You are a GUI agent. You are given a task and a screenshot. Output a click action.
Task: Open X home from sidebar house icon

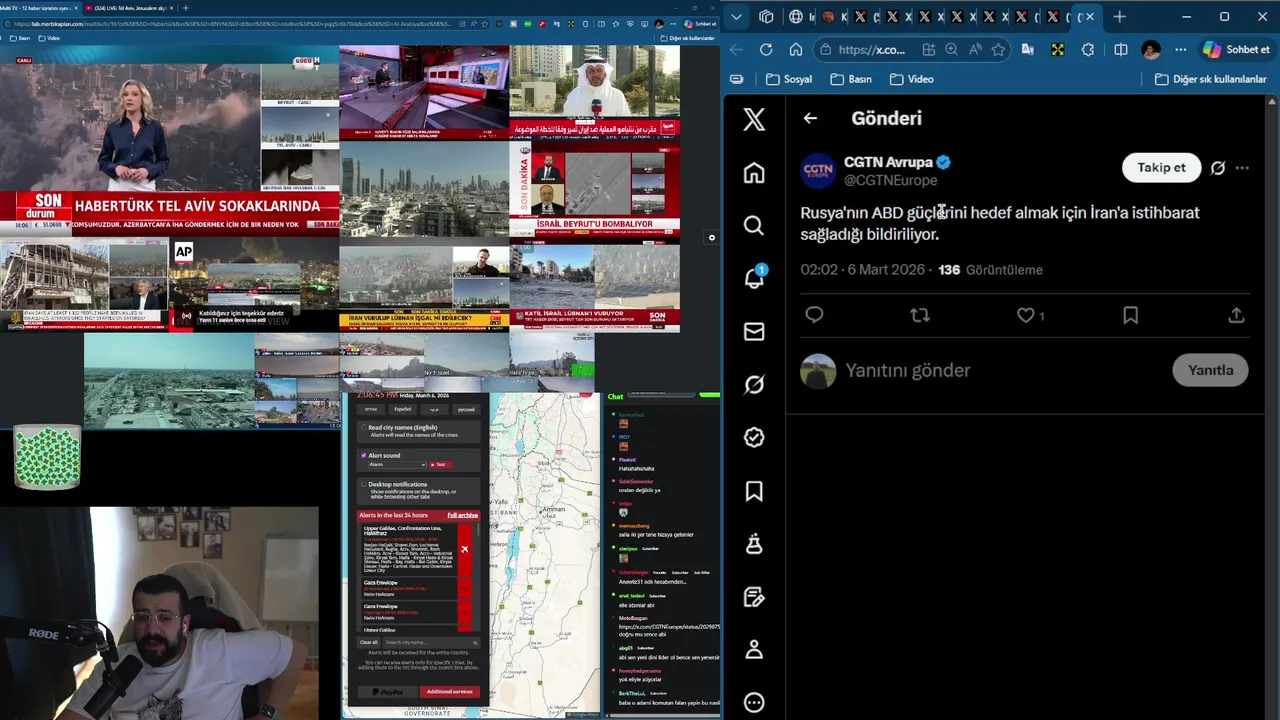click(754, 173)
